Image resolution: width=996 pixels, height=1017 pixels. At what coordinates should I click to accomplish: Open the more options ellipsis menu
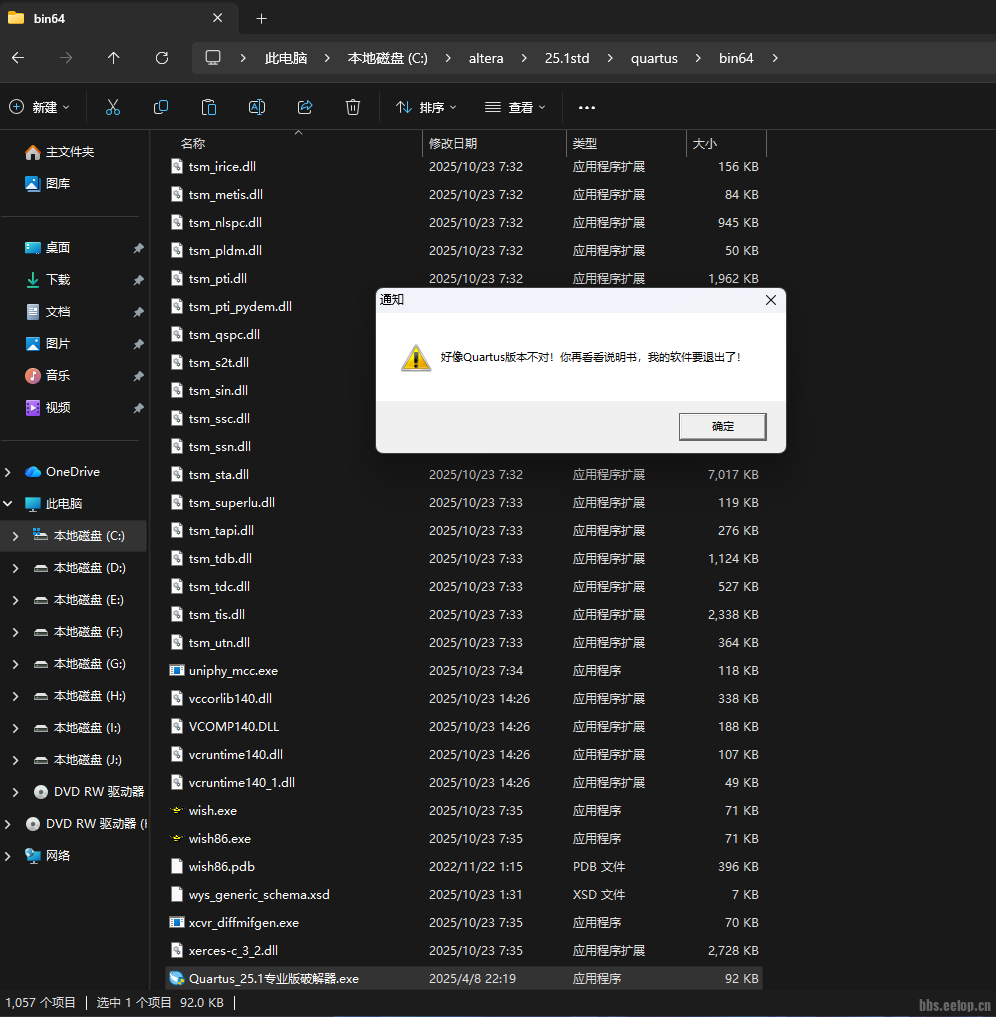tap(587, 107)
